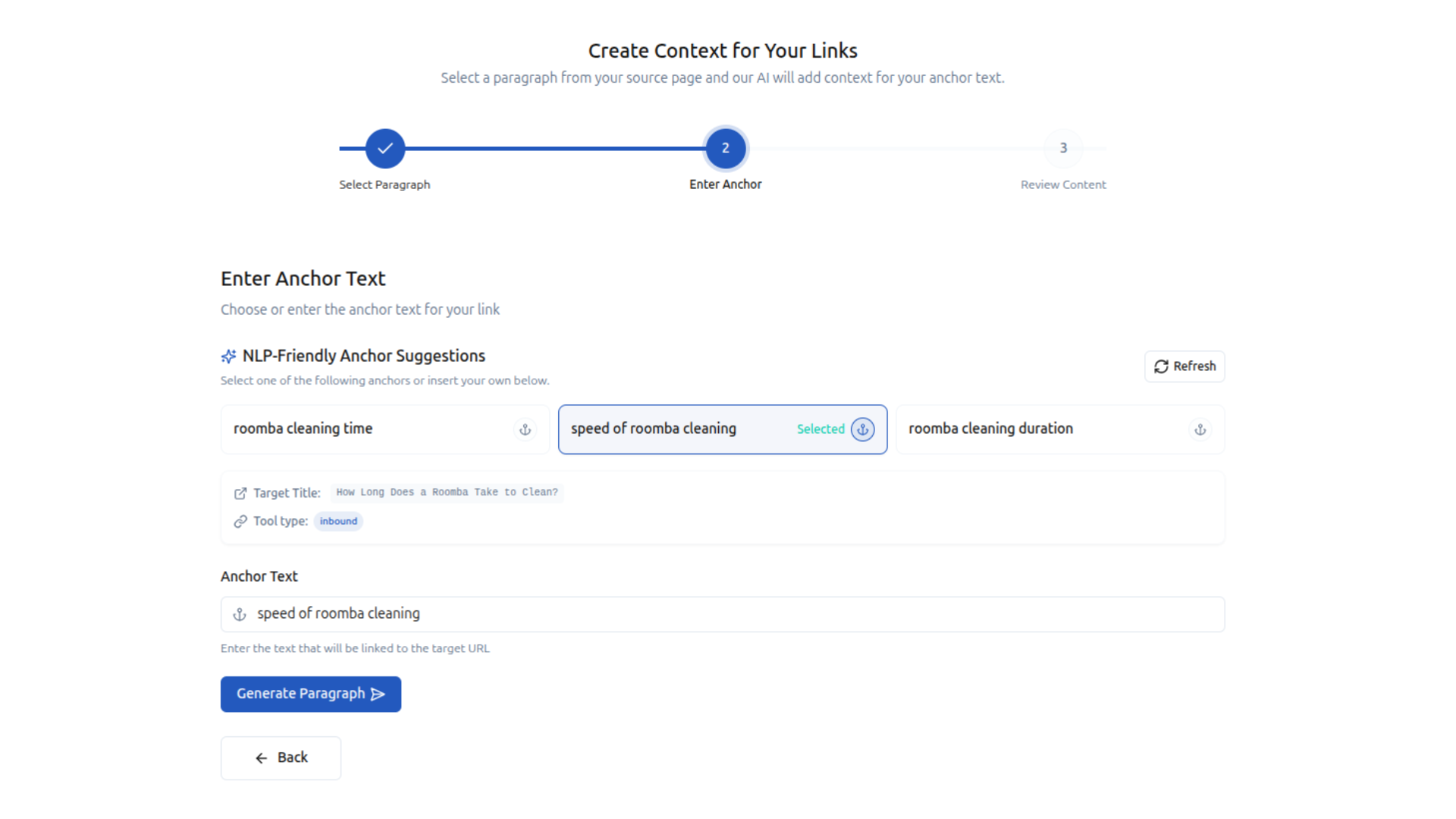This screenshot has height=819, width=1456.
Task: Click anchor icon on 'roomba cleaning duration' suggestion
Action: click(x=1200, y=429)
